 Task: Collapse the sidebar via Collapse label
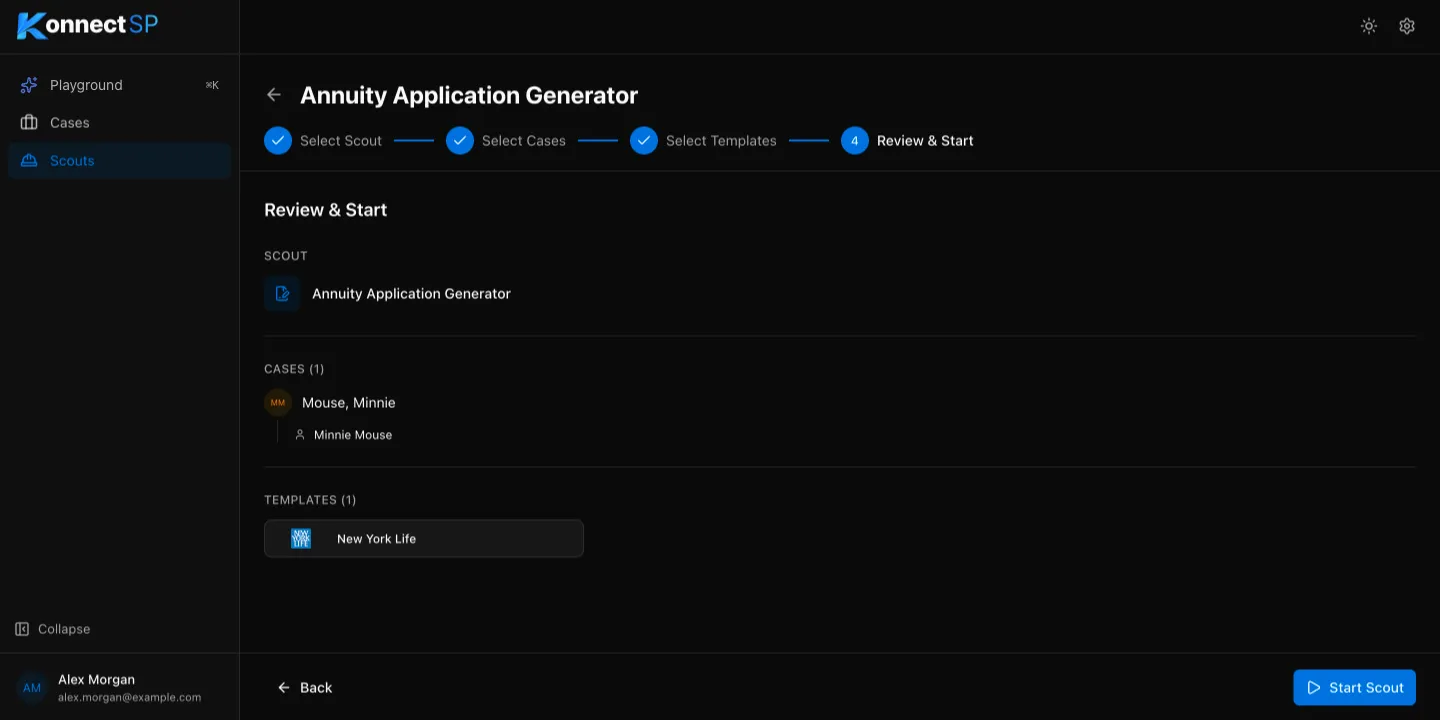tap(64, 629)
